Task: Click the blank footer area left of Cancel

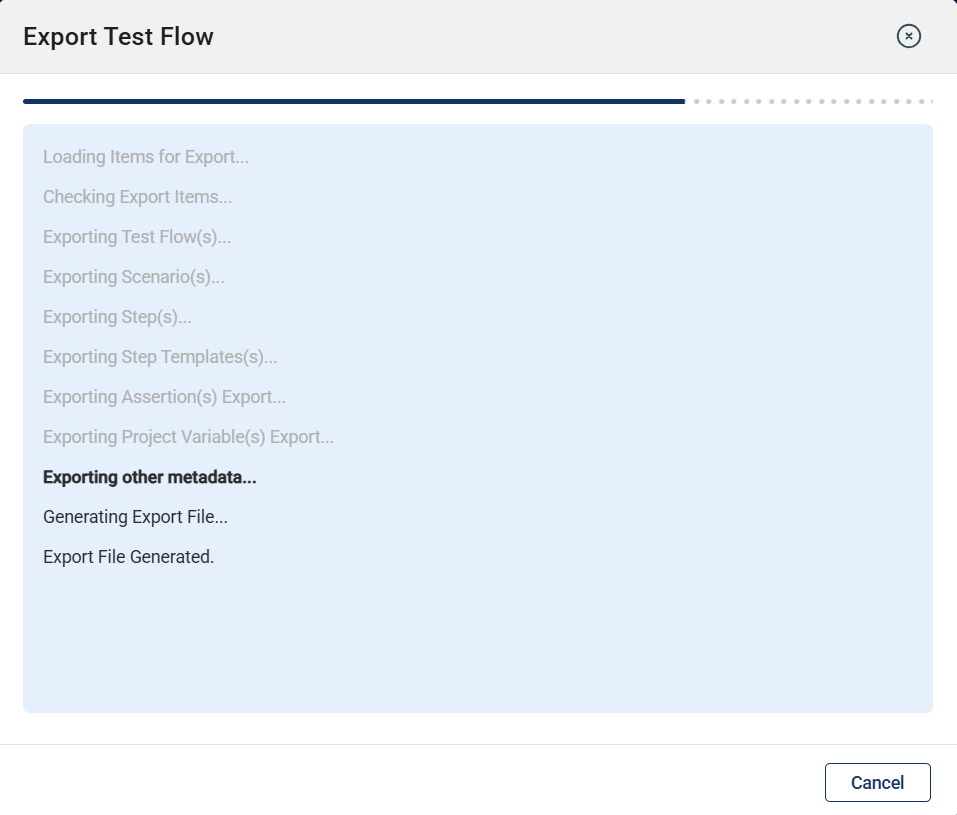Action: 400,782
